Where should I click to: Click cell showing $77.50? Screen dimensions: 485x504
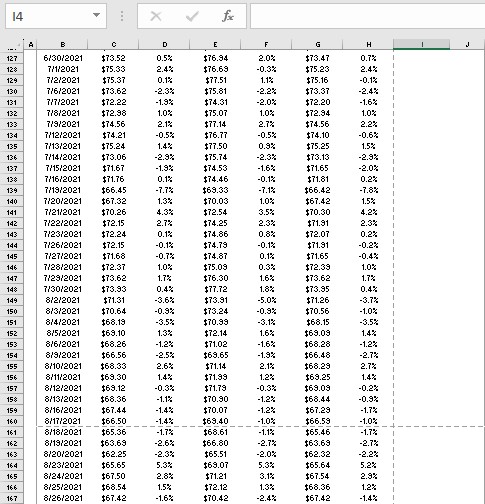(215, 146)
